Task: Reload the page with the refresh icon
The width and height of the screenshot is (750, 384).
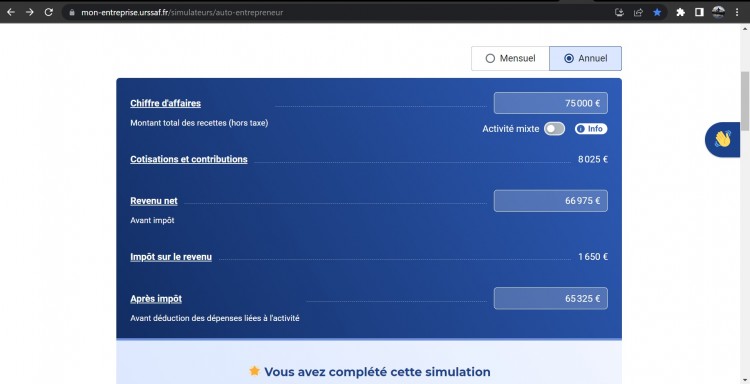Action: [48, 12]
